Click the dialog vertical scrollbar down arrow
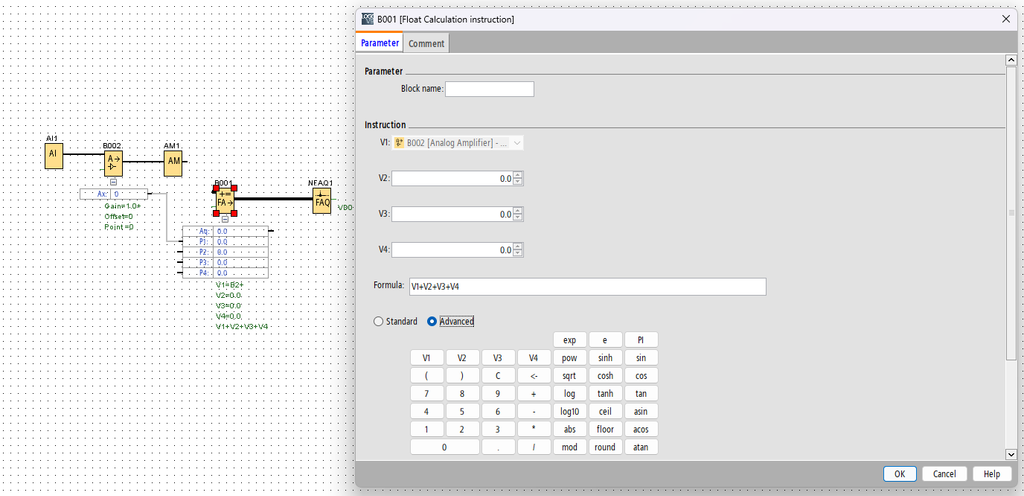Screen dimensions: 1024x496 pos(1012,454)
